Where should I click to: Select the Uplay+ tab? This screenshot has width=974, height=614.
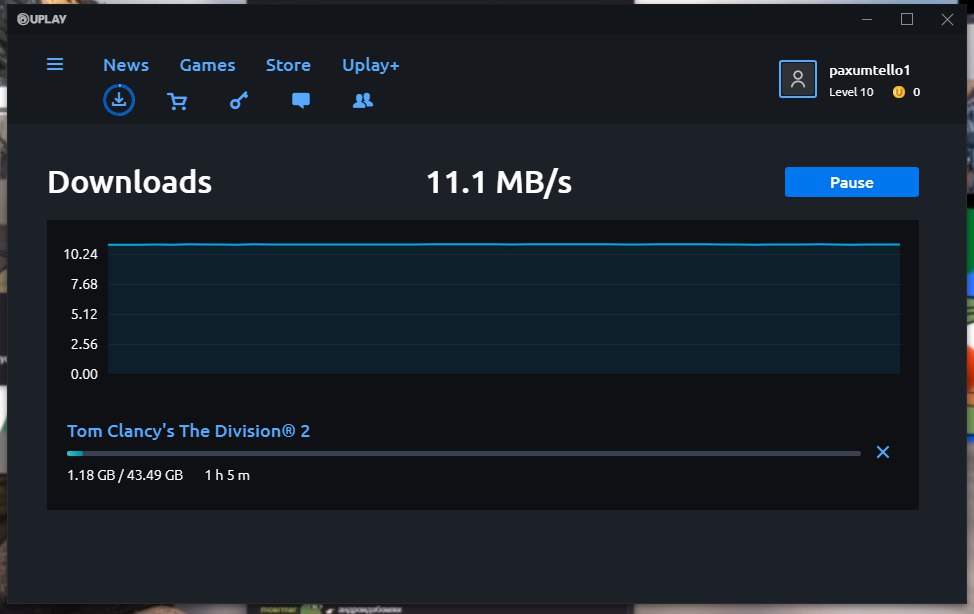[x=371, y=65]
